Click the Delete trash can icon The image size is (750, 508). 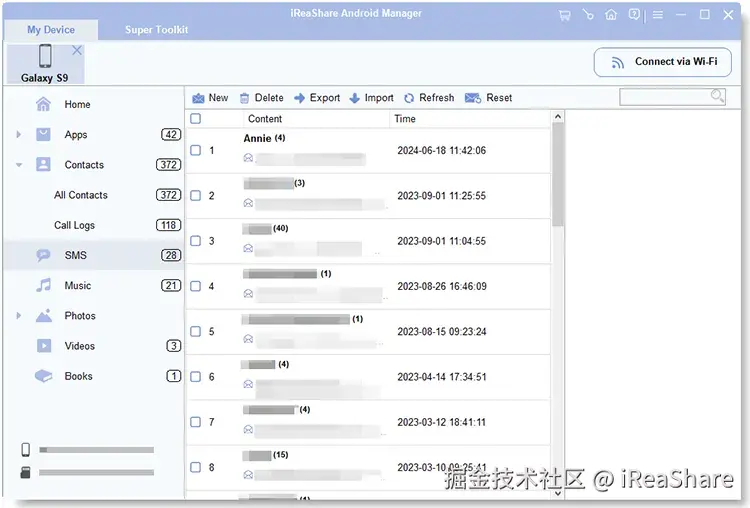point(244,98)
